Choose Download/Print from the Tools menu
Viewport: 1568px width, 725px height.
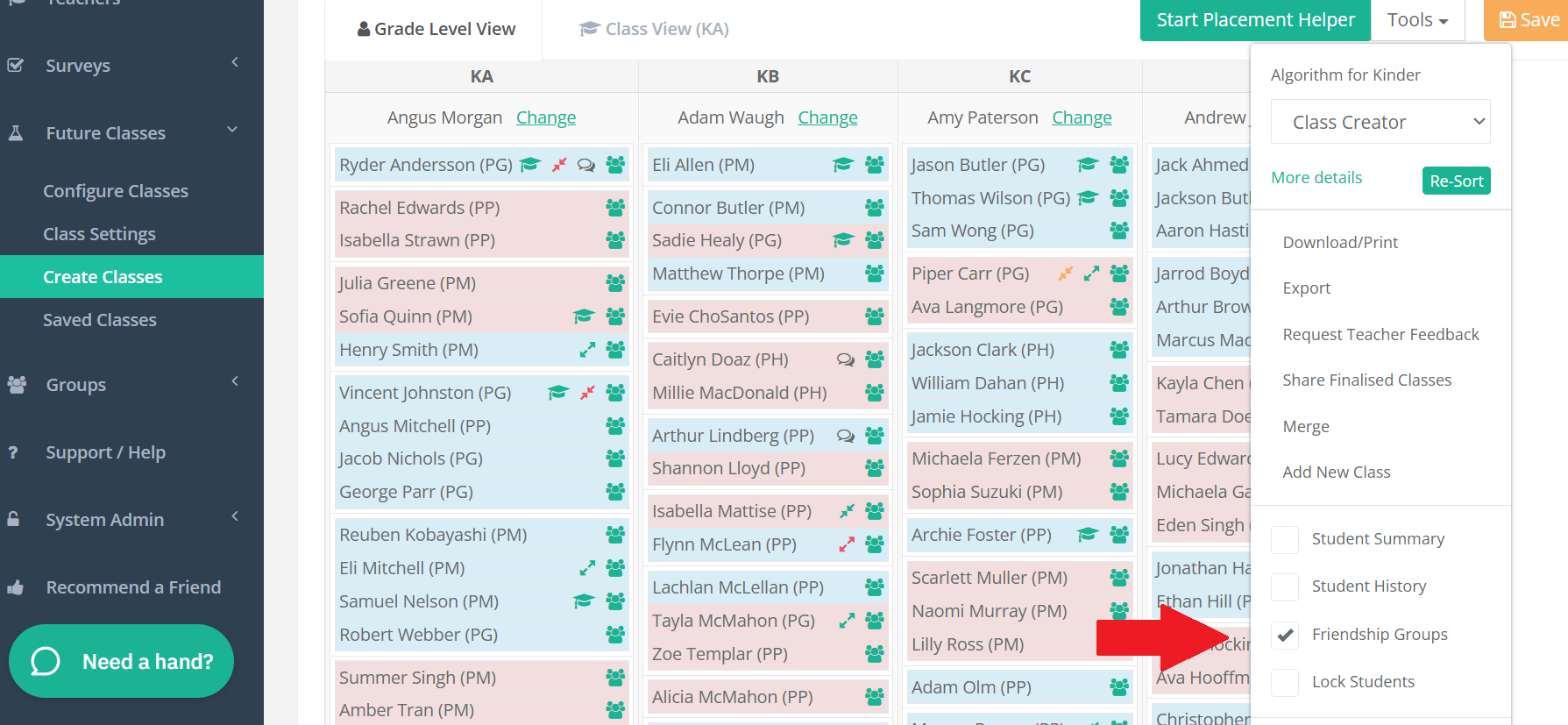1340,243
